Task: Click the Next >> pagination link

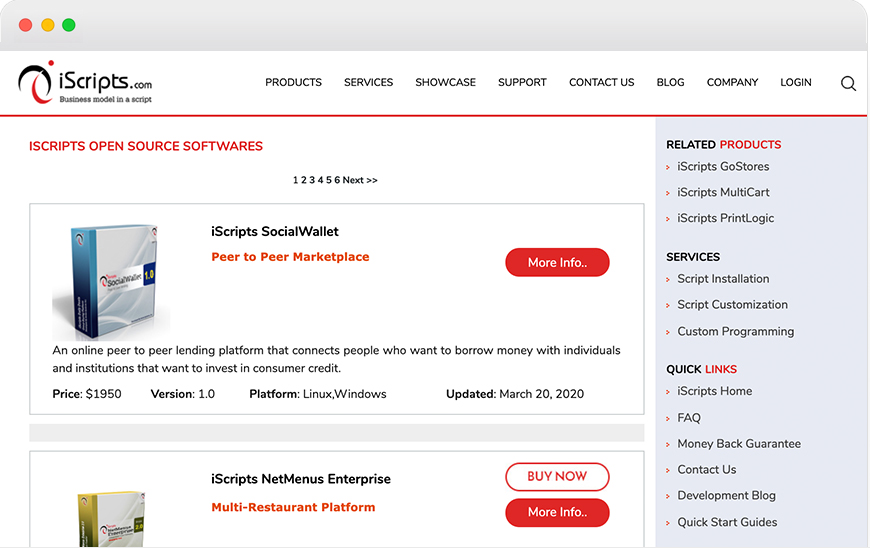Action: [x=360, y=180]
